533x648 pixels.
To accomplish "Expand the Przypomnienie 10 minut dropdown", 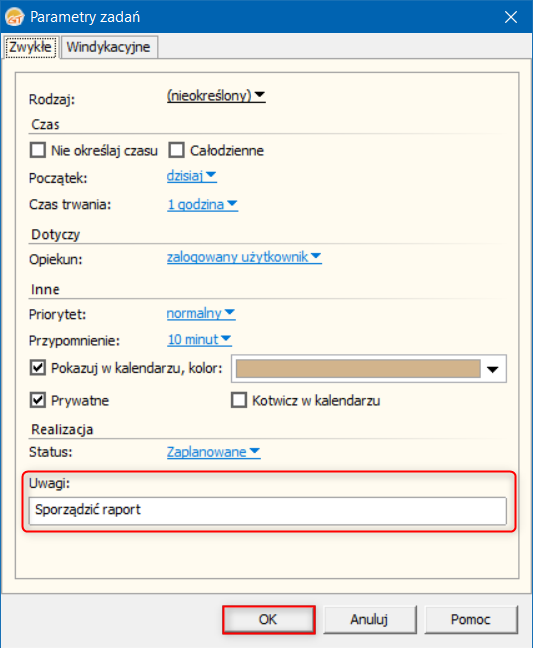I will coord(199,339).
